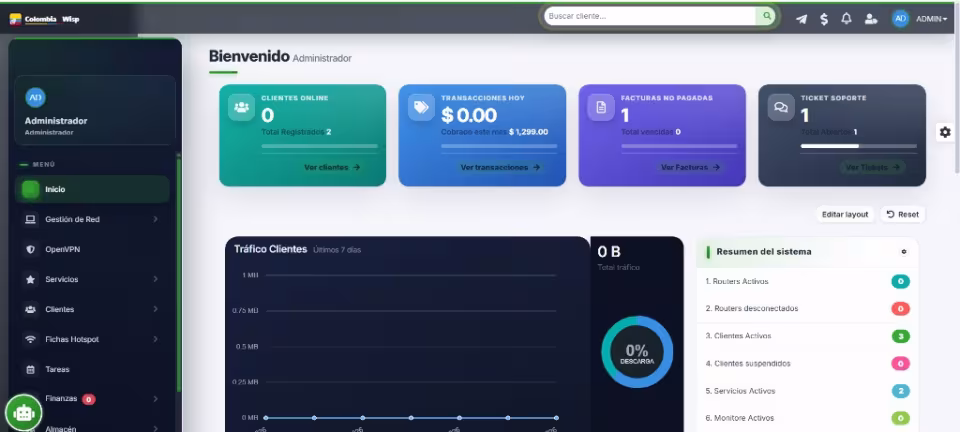Click "1. Routers Activos" row text

(x=737, y=281)
